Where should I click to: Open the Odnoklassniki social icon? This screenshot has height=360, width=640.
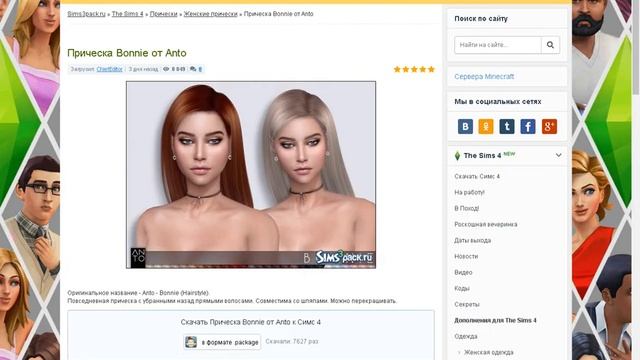point(486,127)
